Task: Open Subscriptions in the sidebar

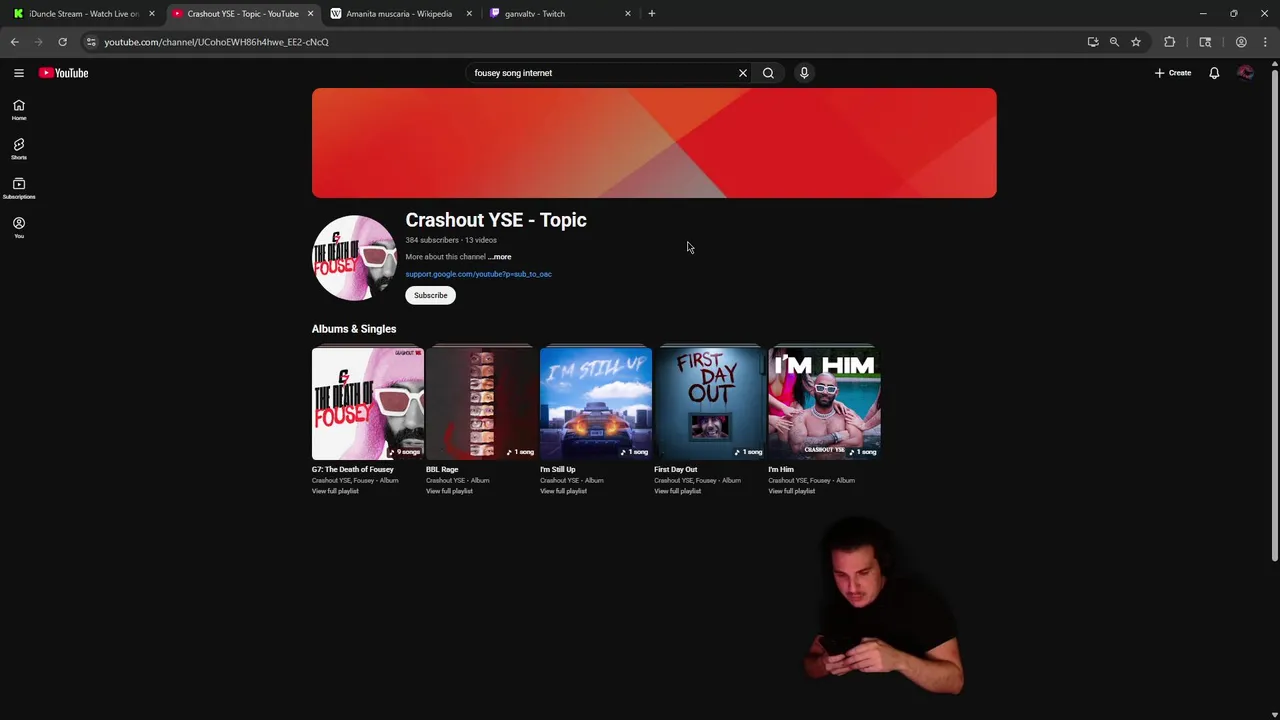Action: coord(19,189)
